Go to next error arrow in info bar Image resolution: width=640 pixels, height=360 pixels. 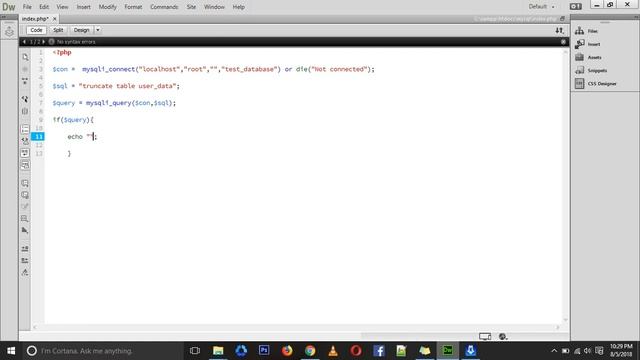pos(43,42)
